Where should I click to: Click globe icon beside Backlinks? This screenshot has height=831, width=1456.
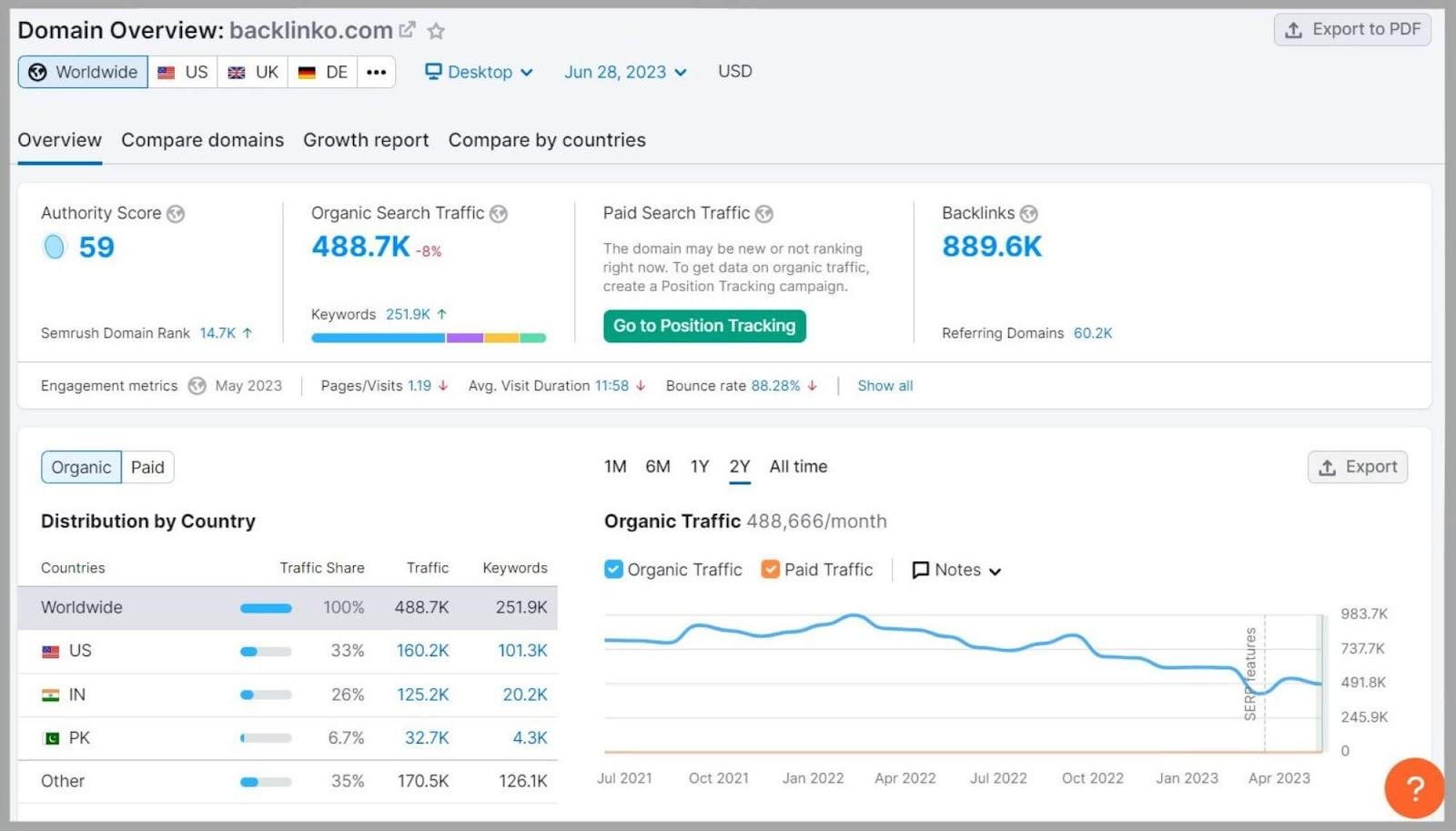(x=1028, y=214)
